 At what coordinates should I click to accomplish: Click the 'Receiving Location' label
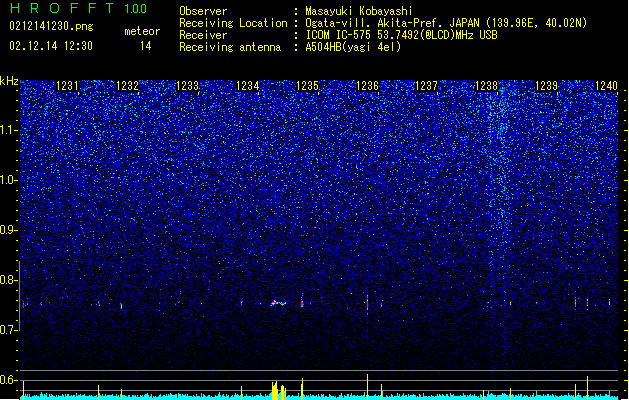(x=233, y=23)
